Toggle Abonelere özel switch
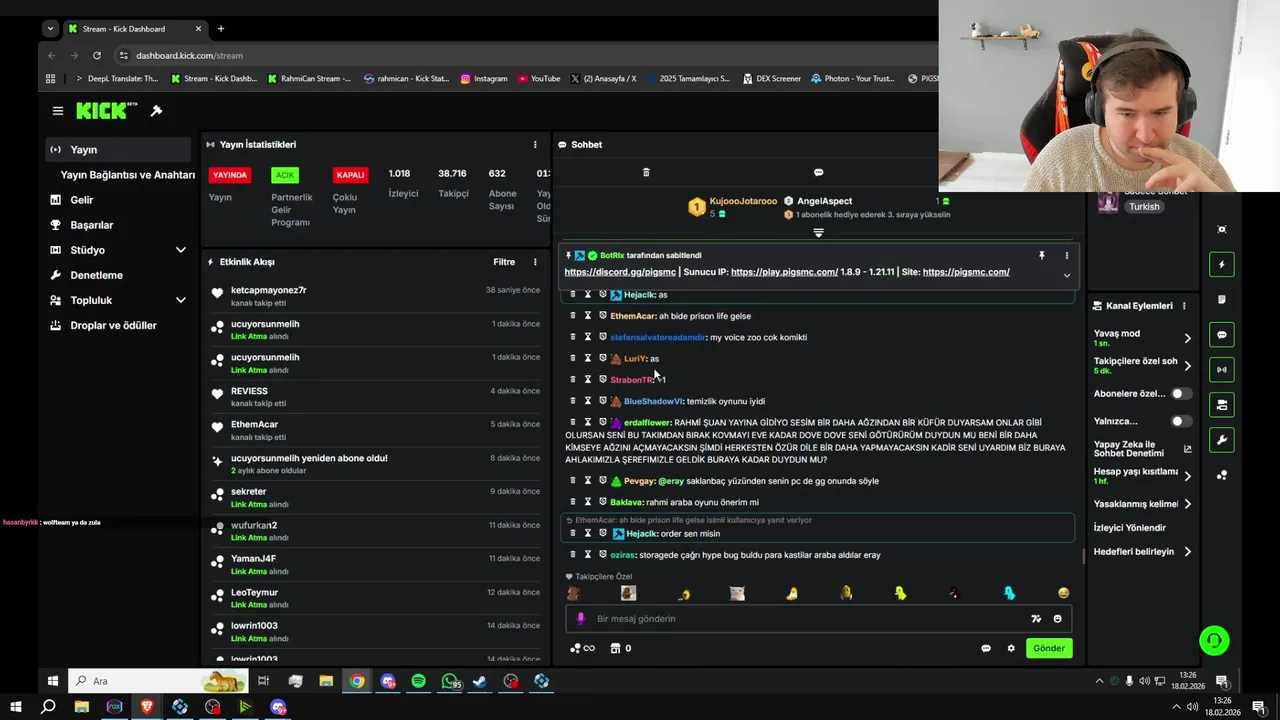1280x720 pixels. point(1182,394)
